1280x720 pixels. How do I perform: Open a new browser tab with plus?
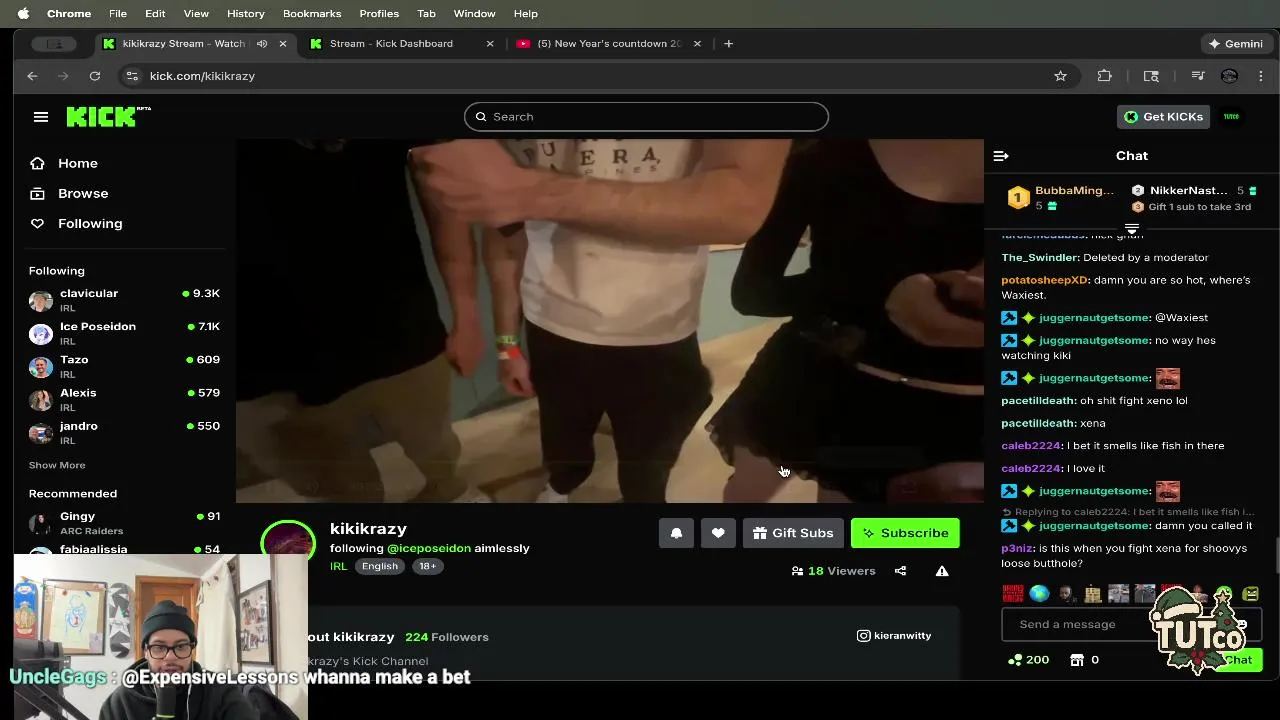(729, 44)
